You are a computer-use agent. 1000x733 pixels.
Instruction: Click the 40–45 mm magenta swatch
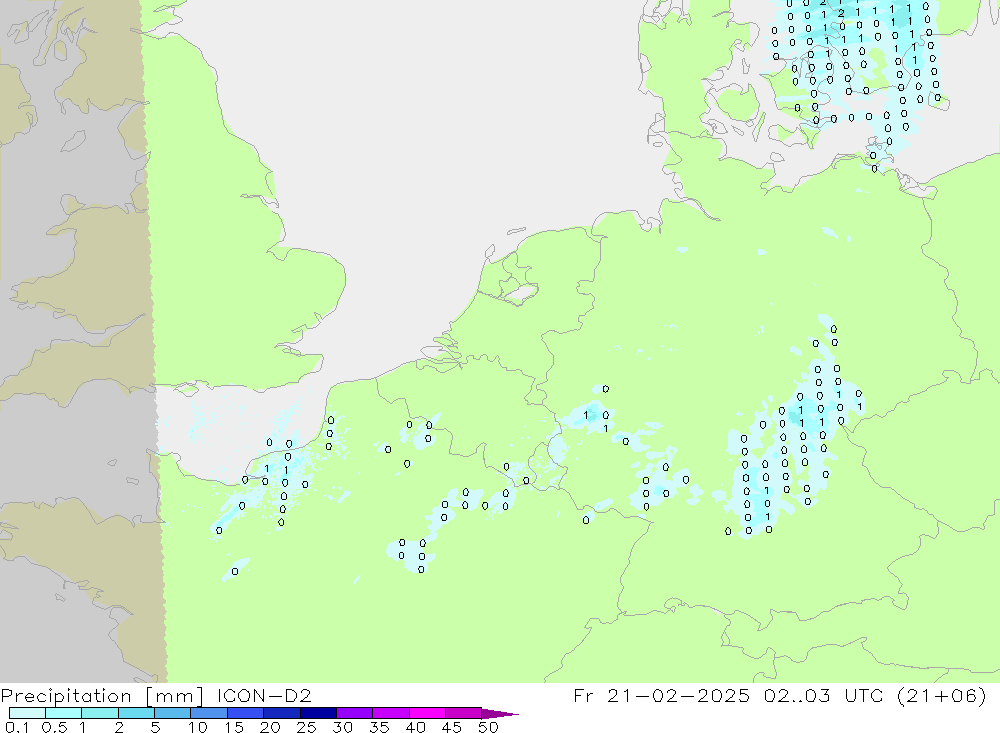[427, 713]
